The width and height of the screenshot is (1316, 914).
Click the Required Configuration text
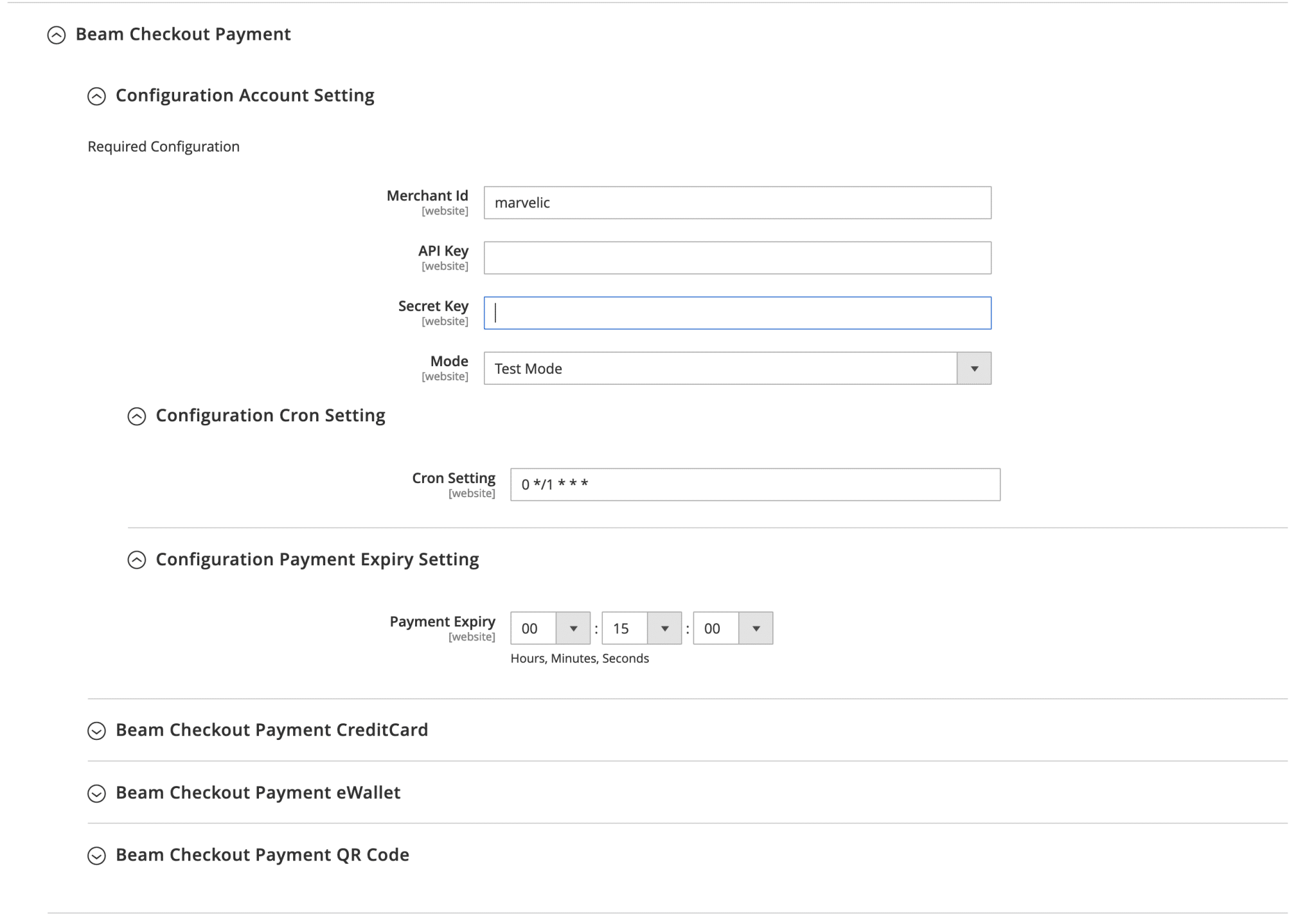click(x=164, y=146)
